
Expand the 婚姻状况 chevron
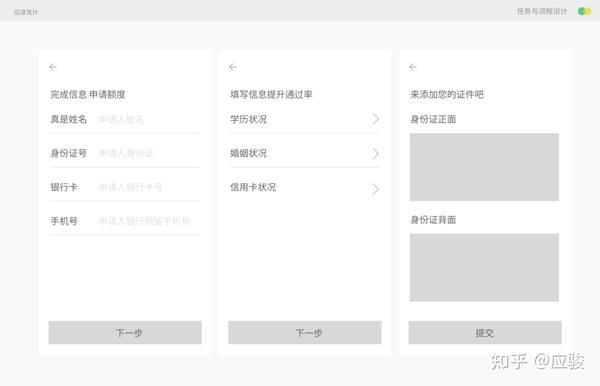point(375,153)
